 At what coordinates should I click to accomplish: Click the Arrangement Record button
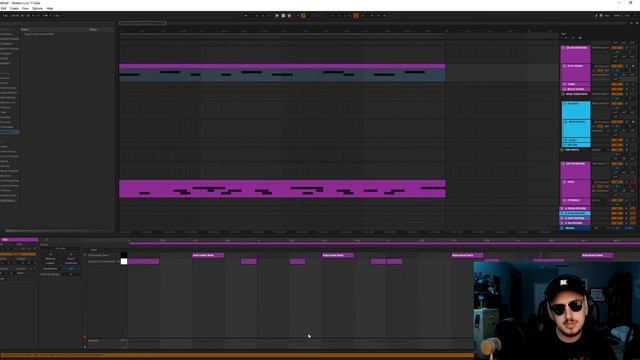(x=289, y=16)
